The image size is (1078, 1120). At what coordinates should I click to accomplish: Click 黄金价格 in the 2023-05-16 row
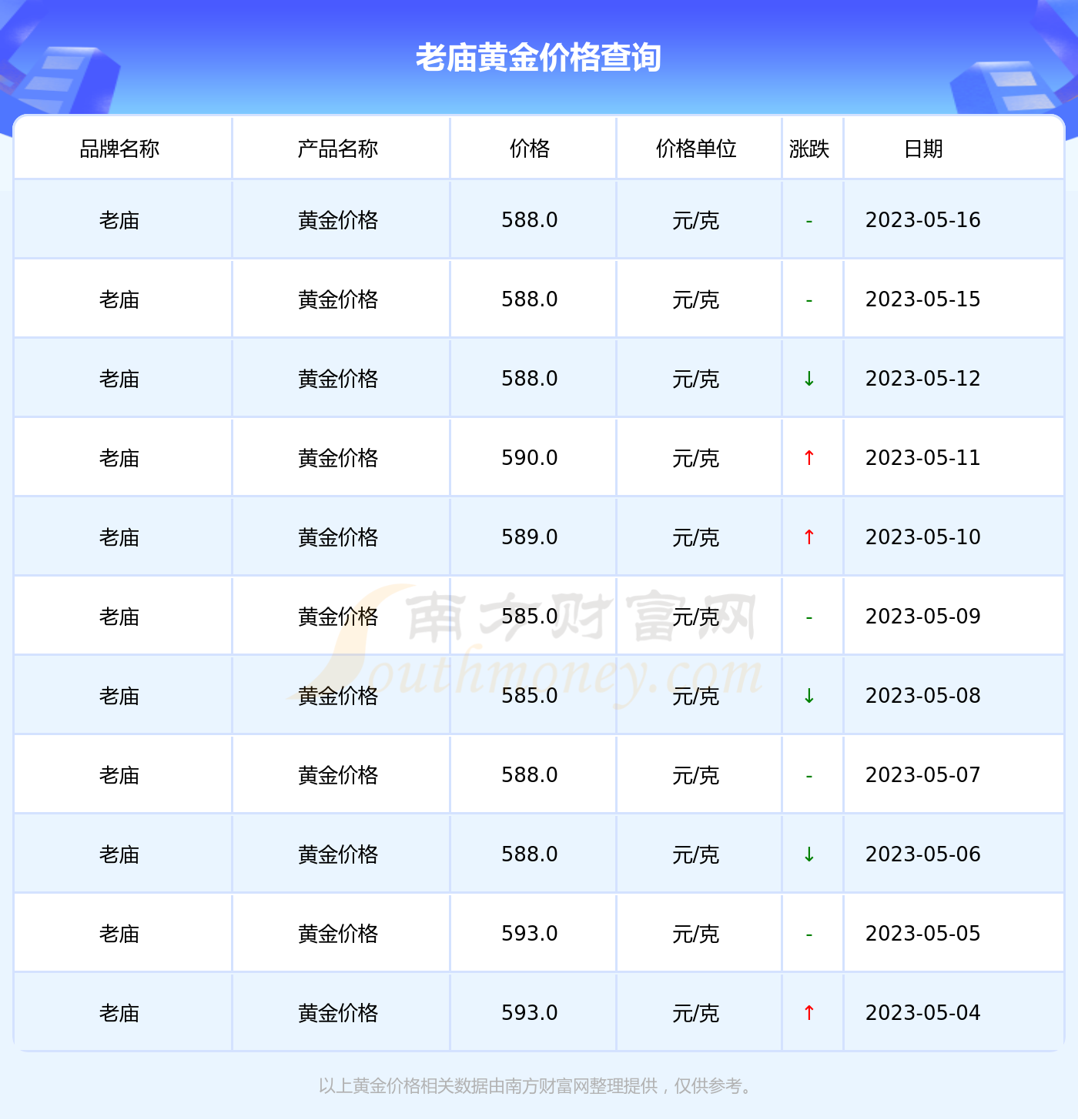coord(338,221)
